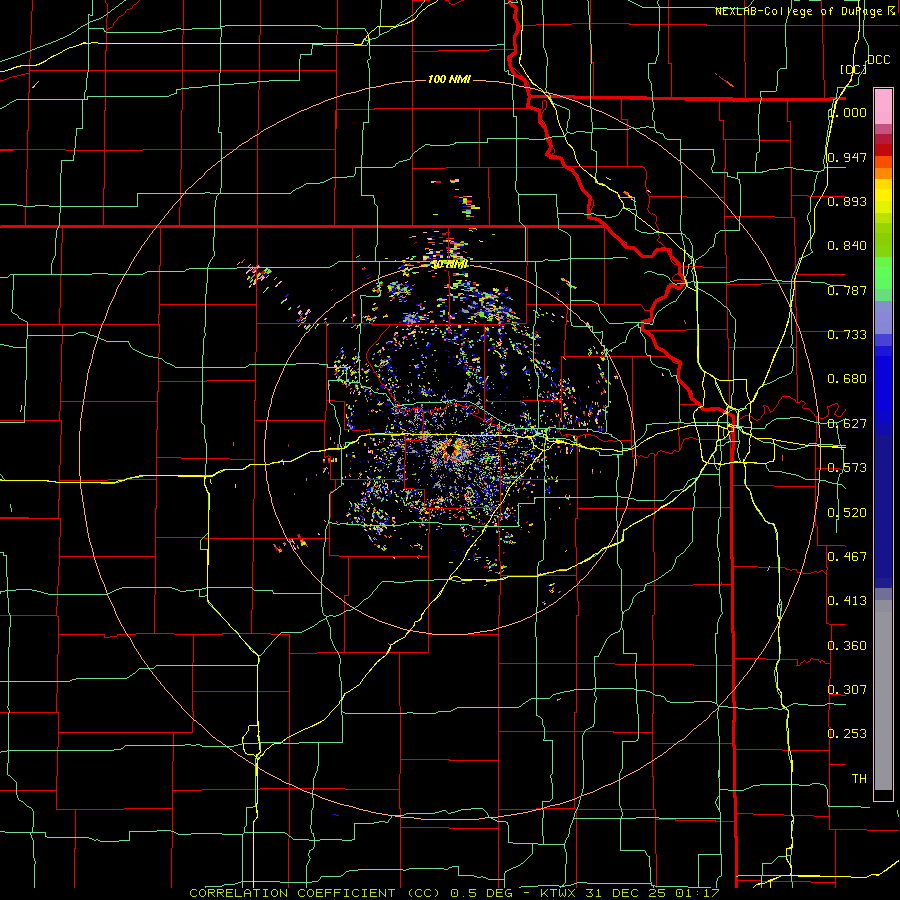
Task: Click the 0.573 legend value
Action: 847,468
